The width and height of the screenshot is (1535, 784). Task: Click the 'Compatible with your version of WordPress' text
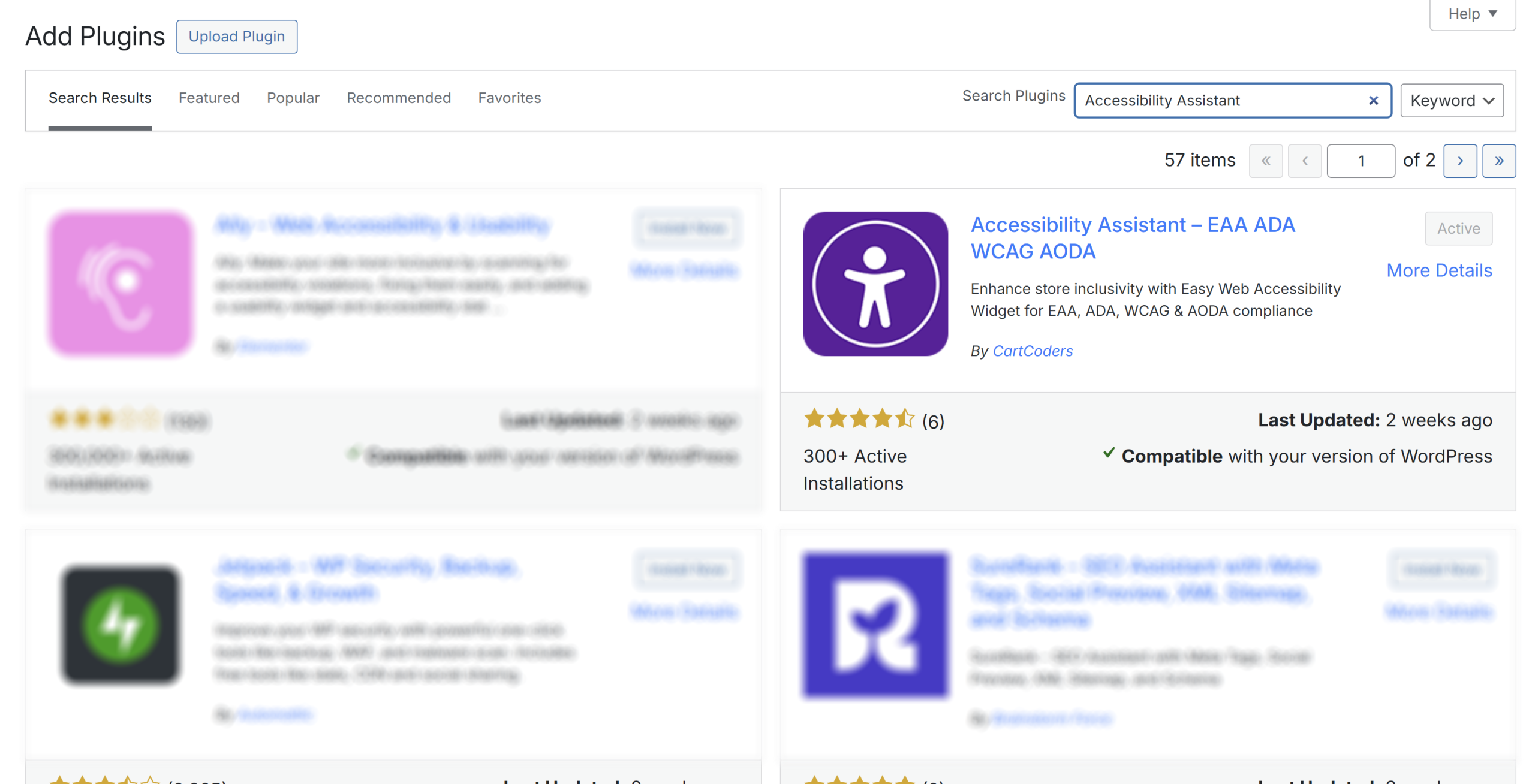1307,456
